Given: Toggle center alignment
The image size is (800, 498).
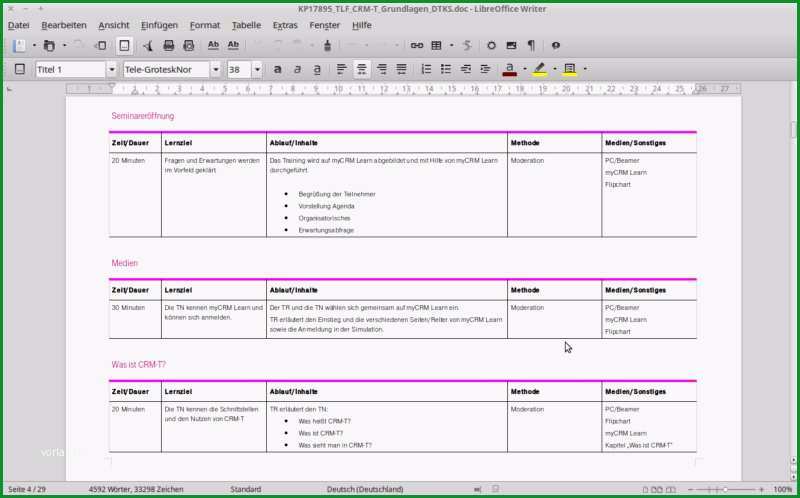Looking at the screenshot, I should (362, 69).
